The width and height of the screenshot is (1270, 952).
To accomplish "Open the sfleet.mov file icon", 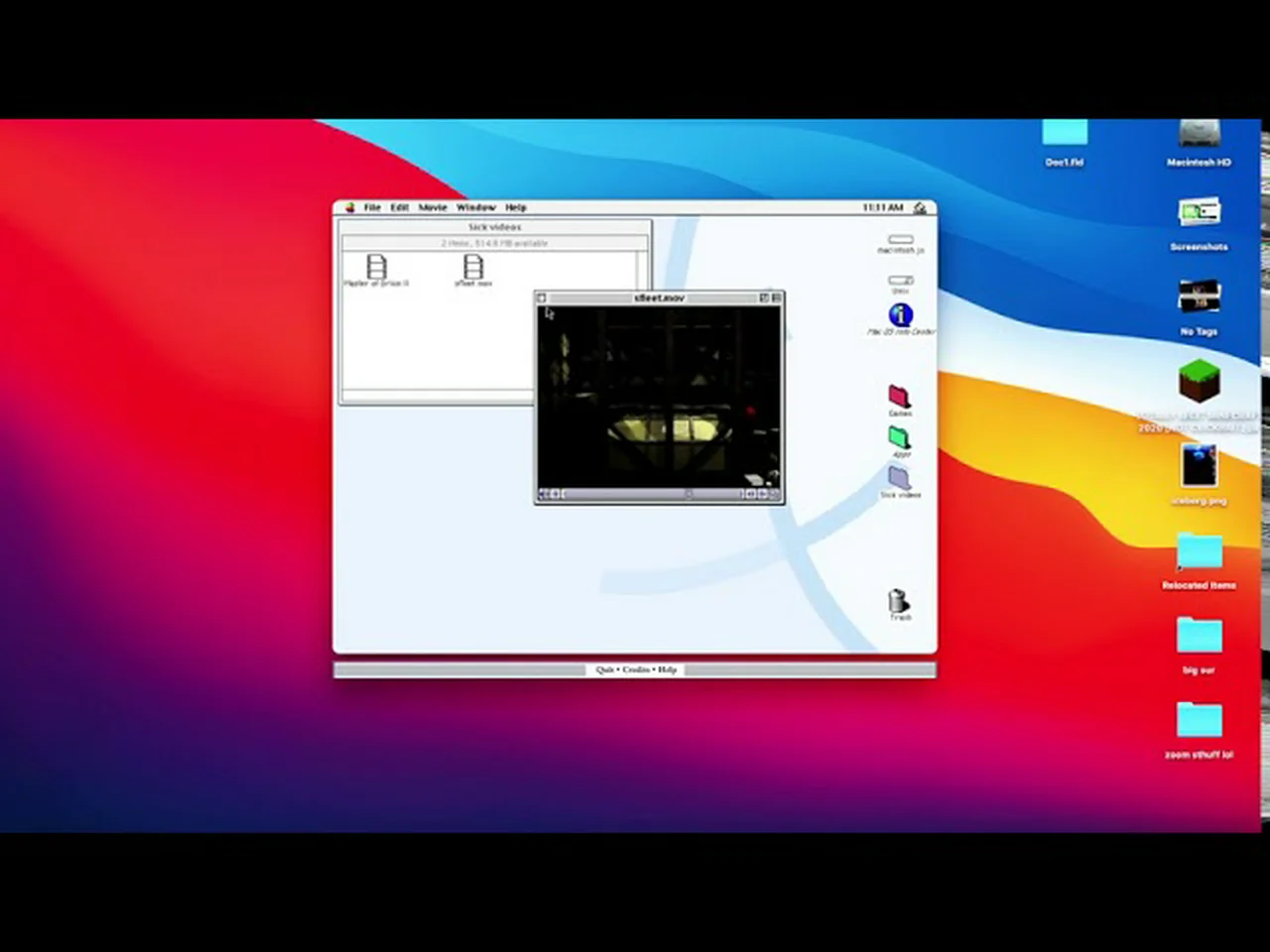I will pyautogui.click(x=473, y=267).
